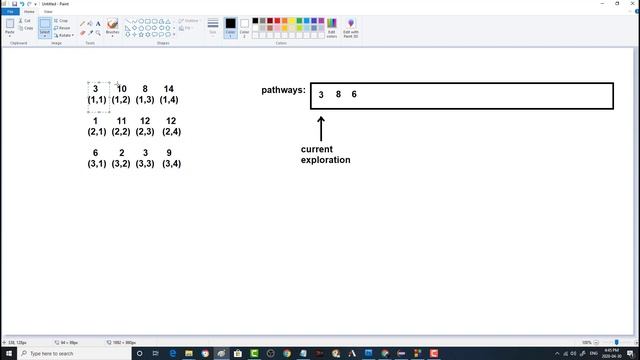Choose the red palette swatch
This screenshot has height=360, width=640.
[278, 20]
